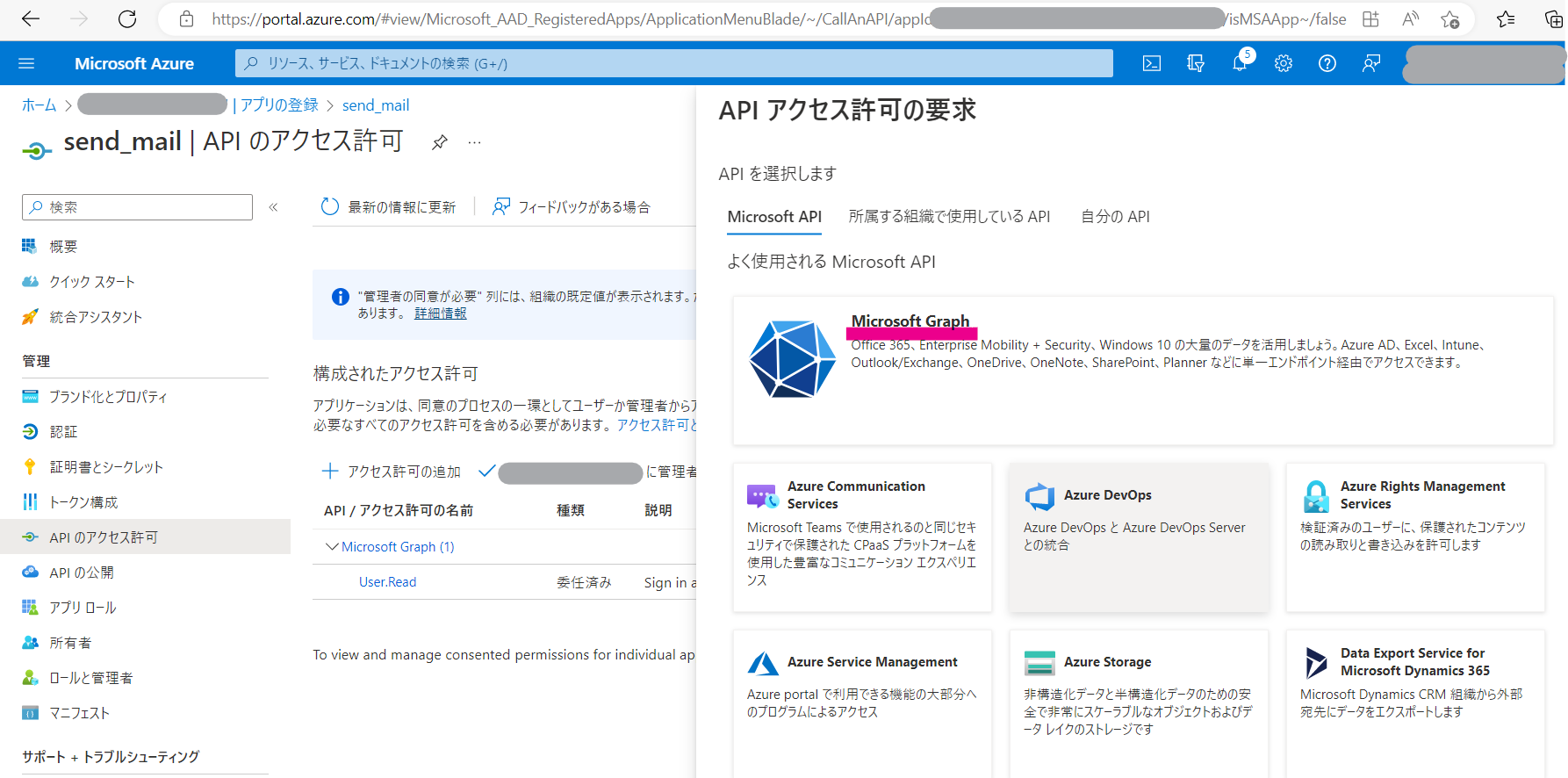Select API のアクセス許可 menu item

[x=145, y=537]
